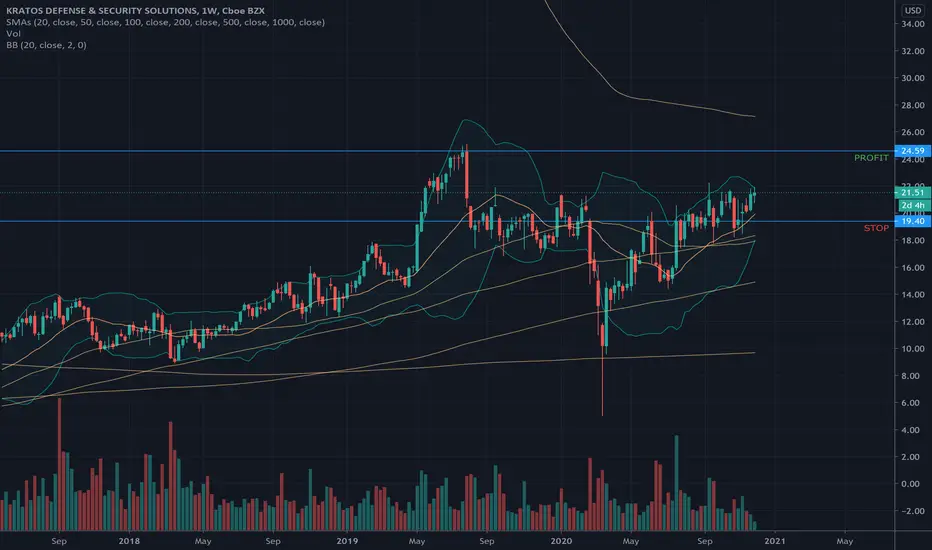Select the blue profit horizontal line at 24.59

pyautogui.click(x=447, y=151)
